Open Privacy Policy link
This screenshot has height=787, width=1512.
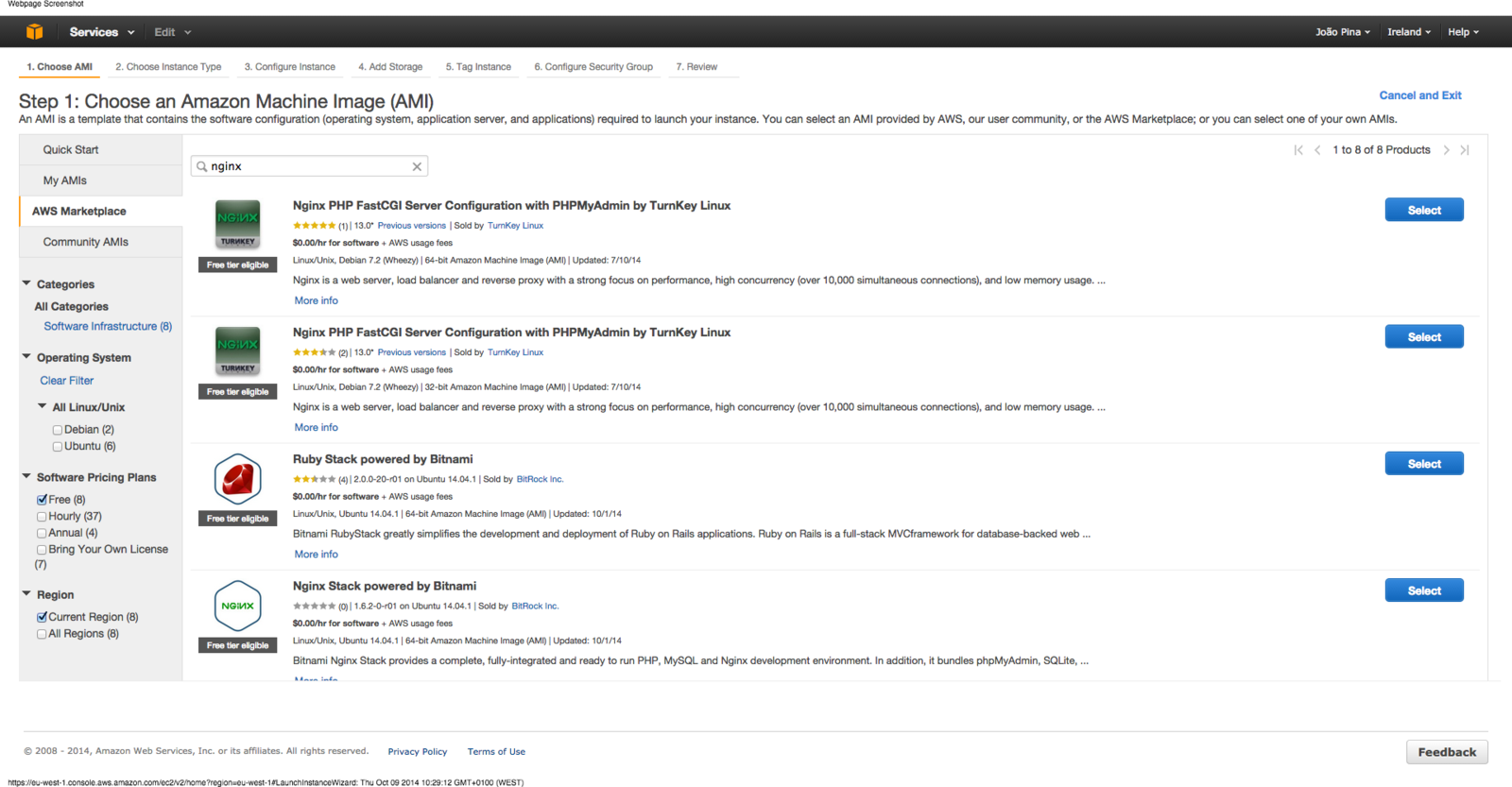(x=417, y=752)
